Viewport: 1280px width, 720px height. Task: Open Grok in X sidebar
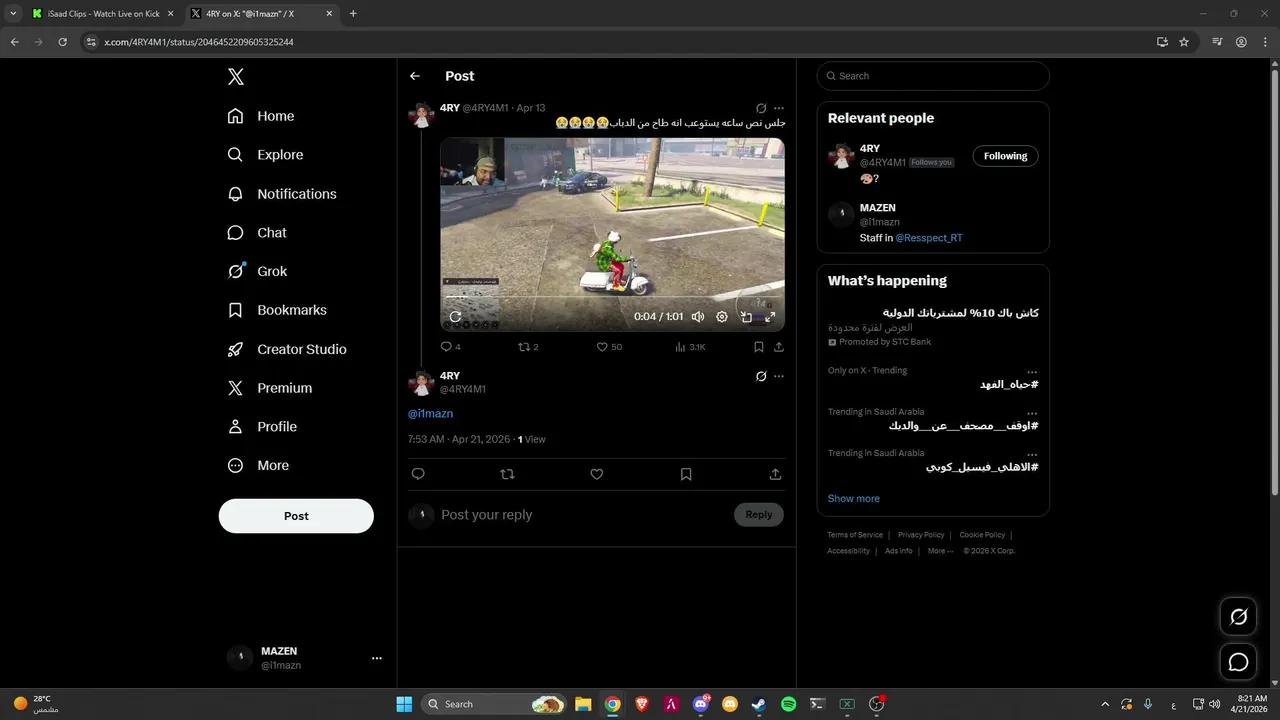257,271
